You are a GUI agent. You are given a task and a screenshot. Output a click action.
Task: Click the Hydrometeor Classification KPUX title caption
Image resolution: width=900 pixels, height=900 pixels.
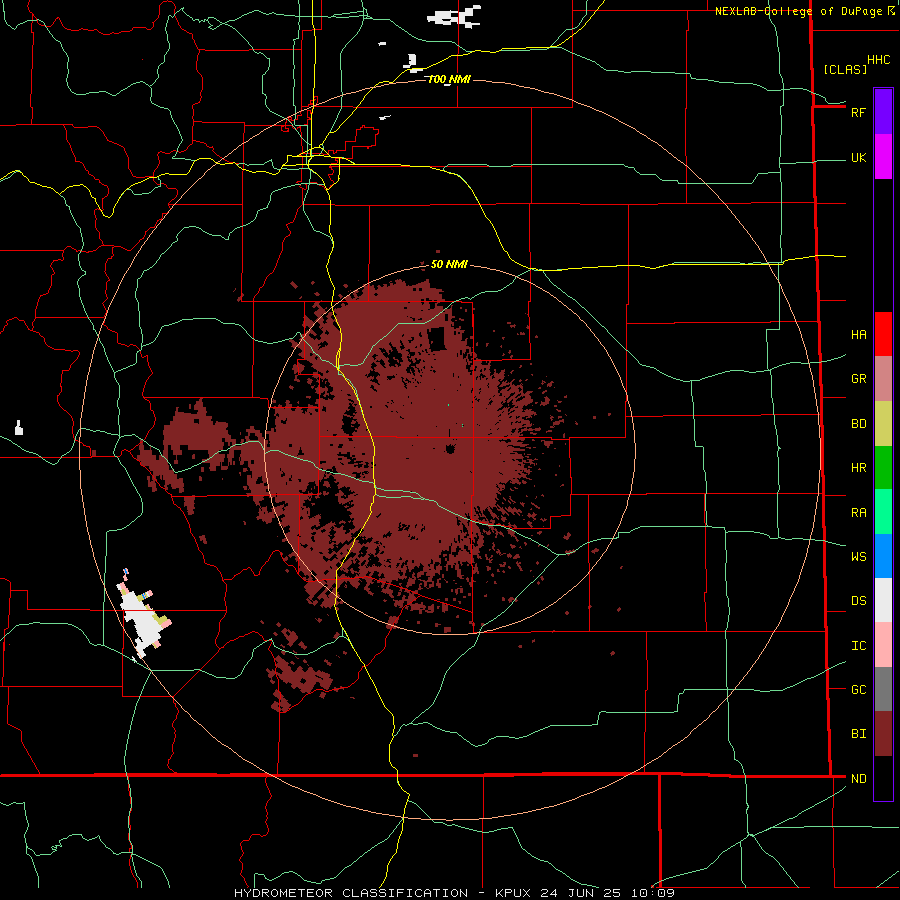point(454,893)
